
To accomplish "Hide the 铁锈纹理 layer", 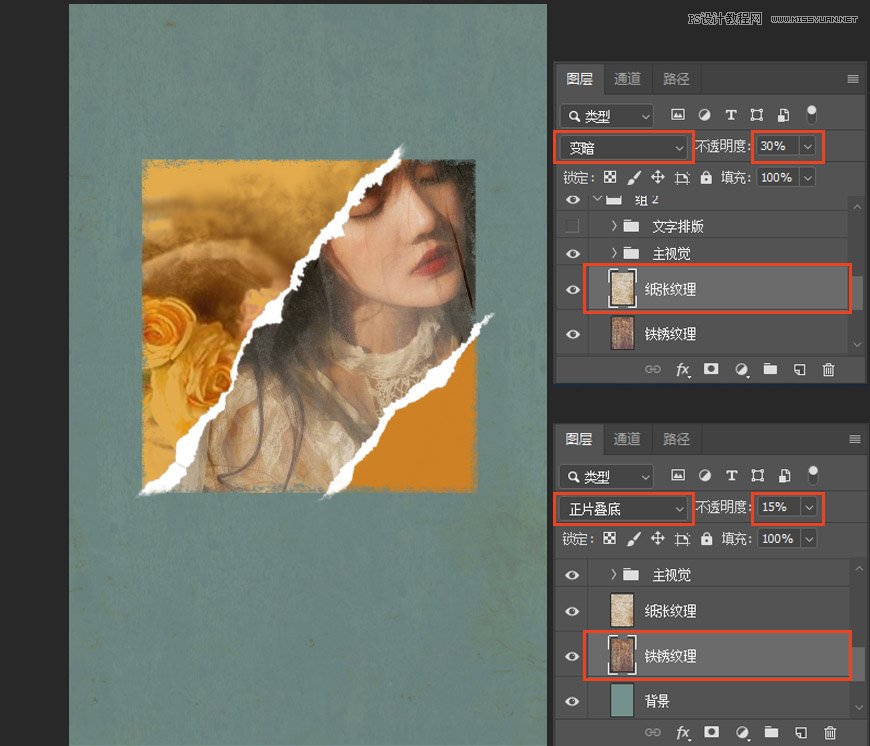I will [x=572, y=656].
